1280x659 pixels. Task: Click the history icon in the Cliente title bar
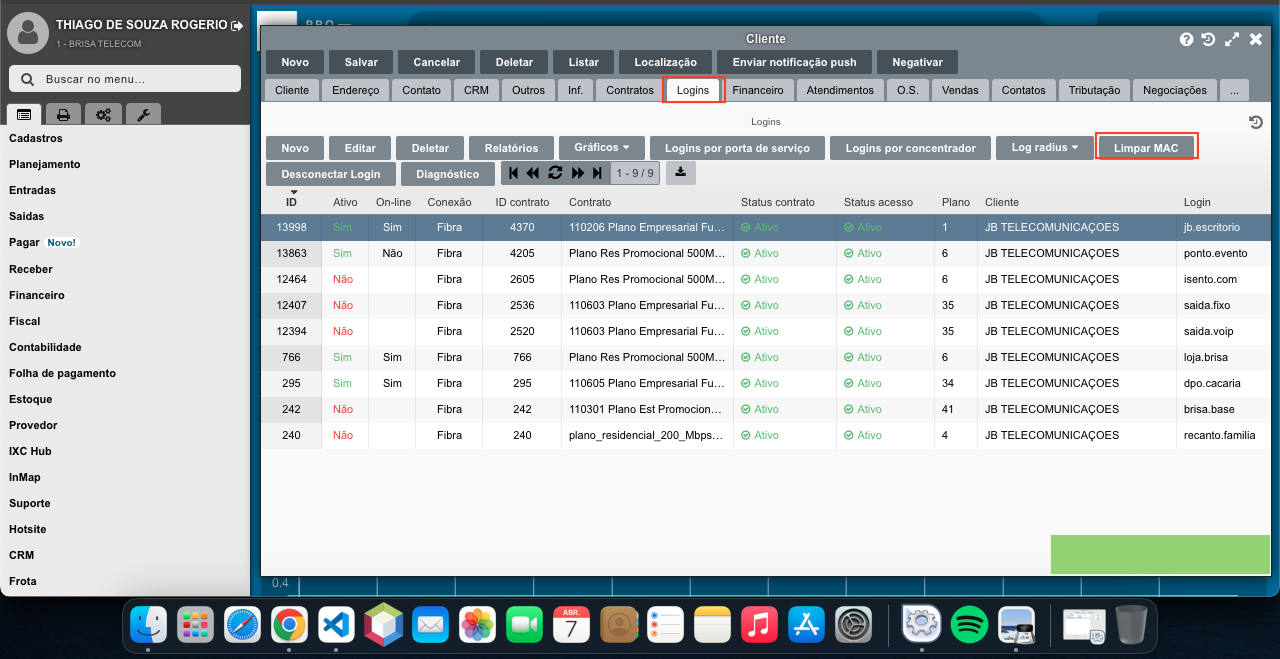pos(1208,39)
